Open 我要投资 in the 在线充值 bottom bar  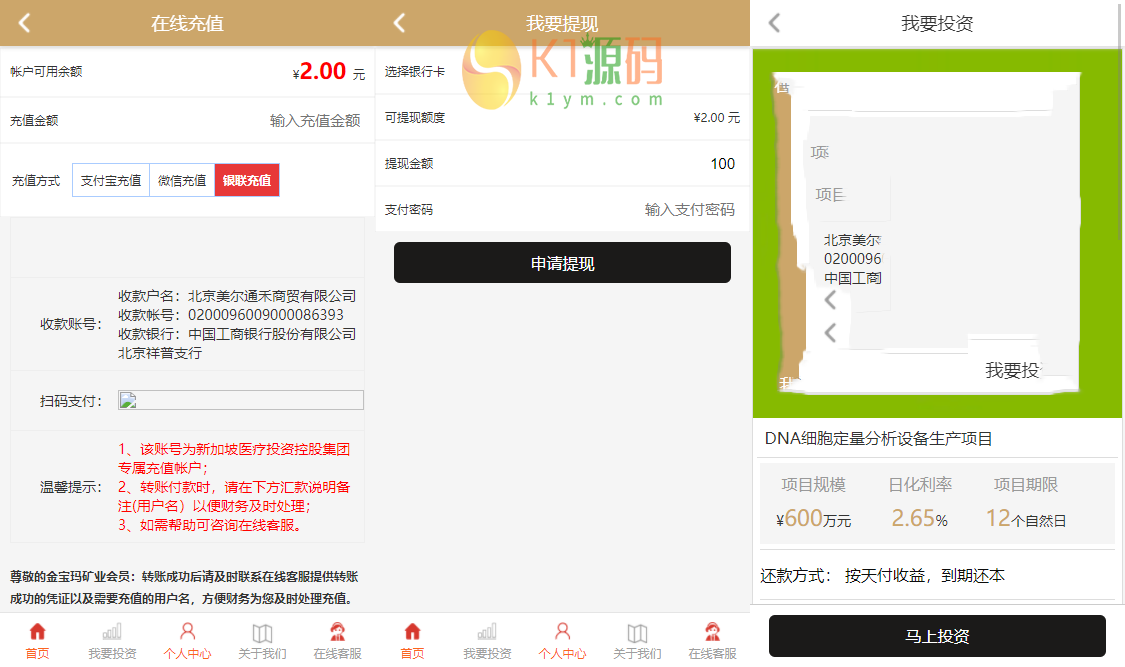112,640
